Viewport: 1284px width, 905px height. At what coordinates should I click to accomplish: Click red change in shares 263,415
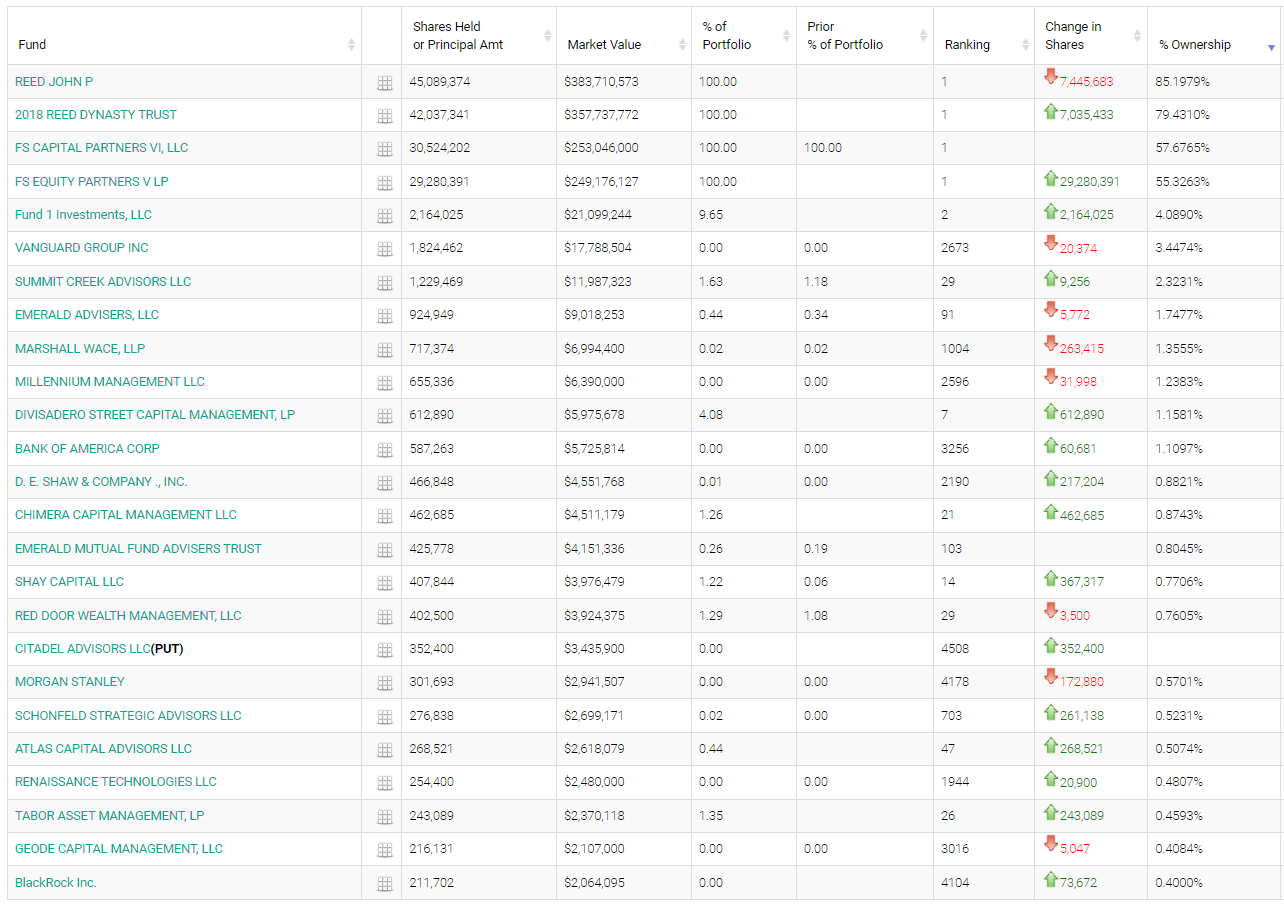pyautogui.click(x=1082, y=349)
